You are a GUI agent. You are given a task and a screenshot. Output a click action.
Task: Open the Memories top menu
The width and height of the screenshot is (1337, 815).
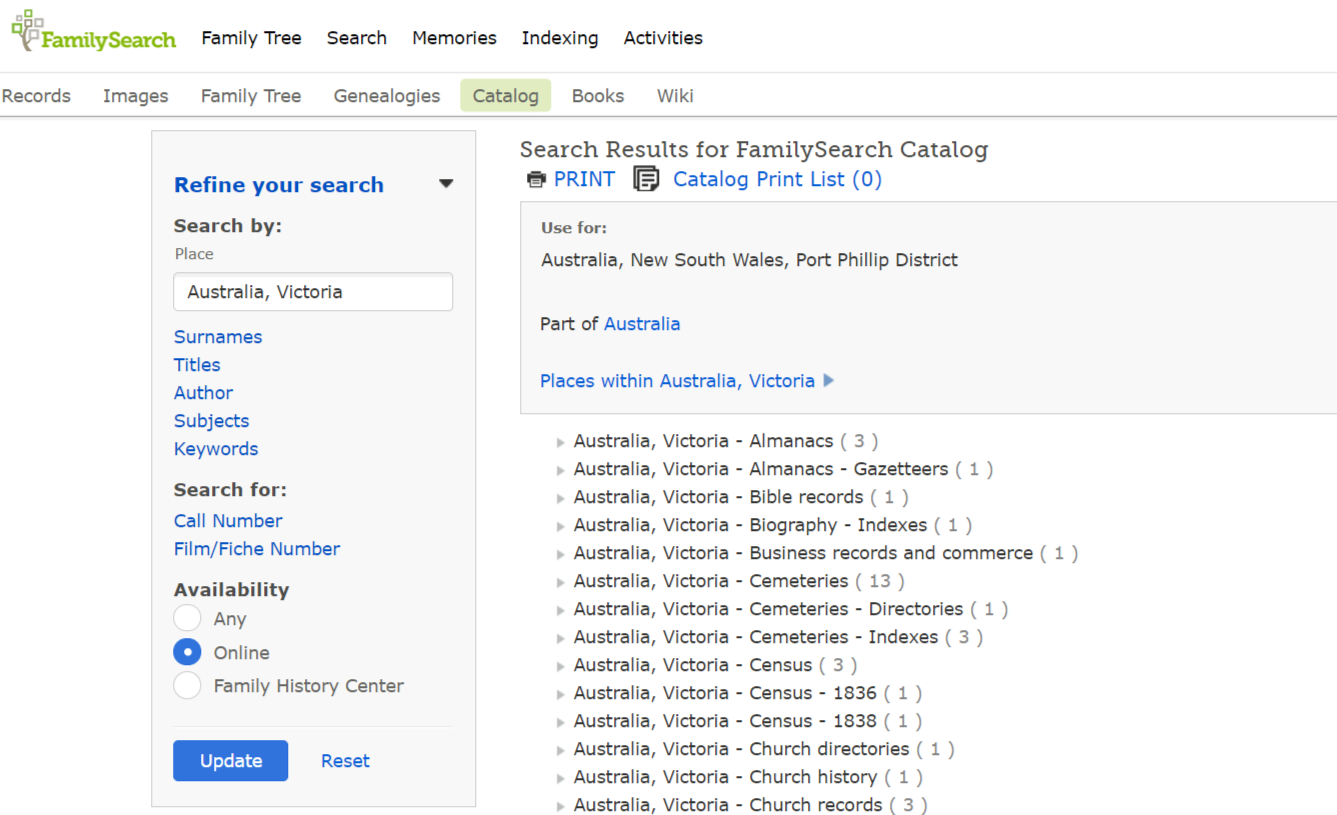[454, 38]
